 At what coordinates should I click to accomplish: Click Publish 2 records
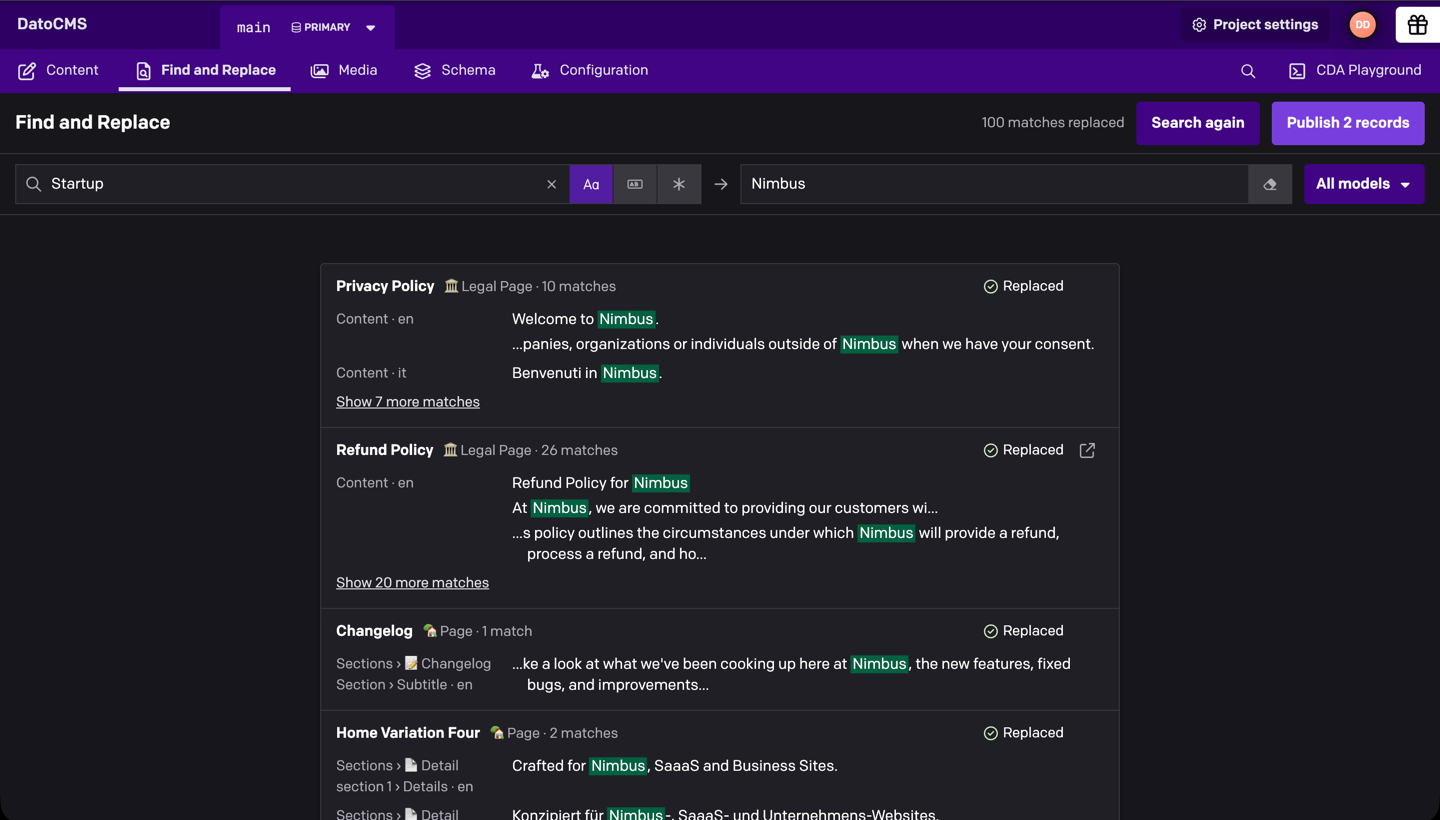click(1348, 123)
